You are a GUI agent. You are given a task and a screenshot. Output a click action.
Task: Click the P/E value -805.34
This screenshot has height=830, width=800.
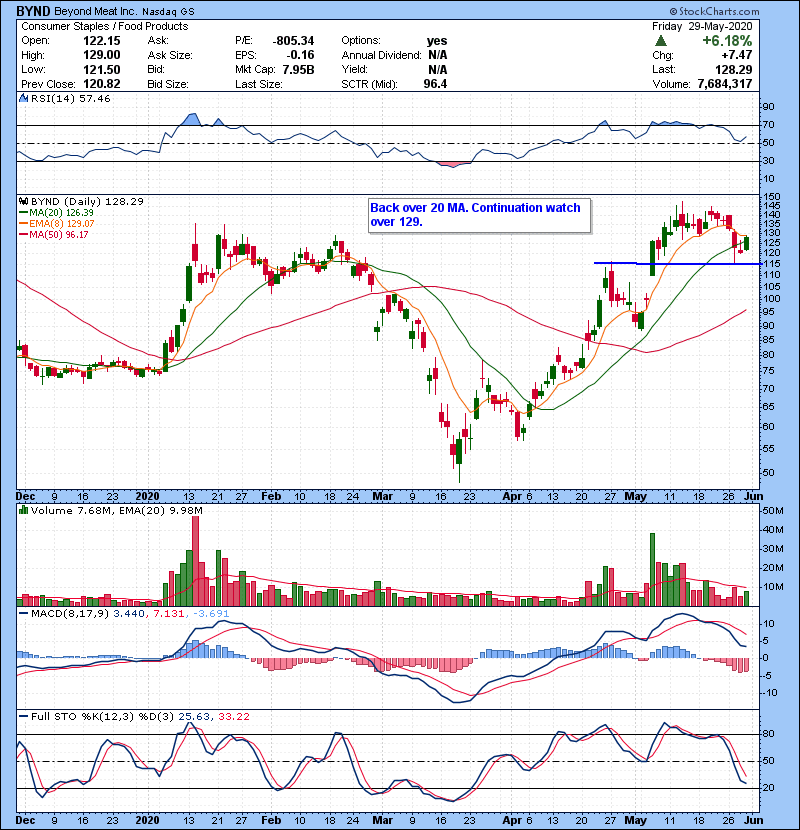click(293, 41)
